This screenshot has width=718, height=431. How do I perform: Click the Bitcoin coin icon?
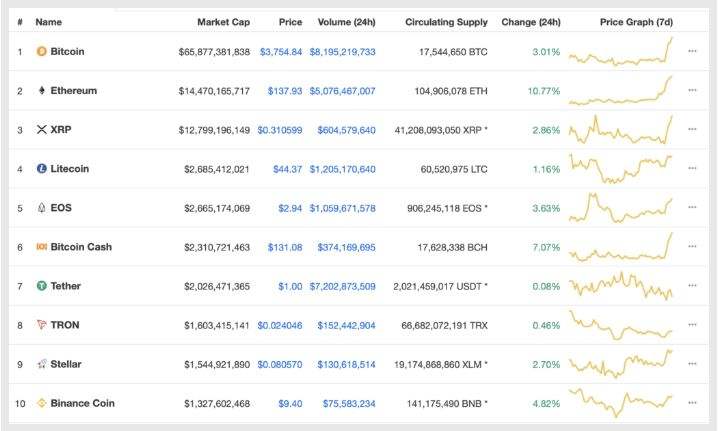tap(41, 51)
